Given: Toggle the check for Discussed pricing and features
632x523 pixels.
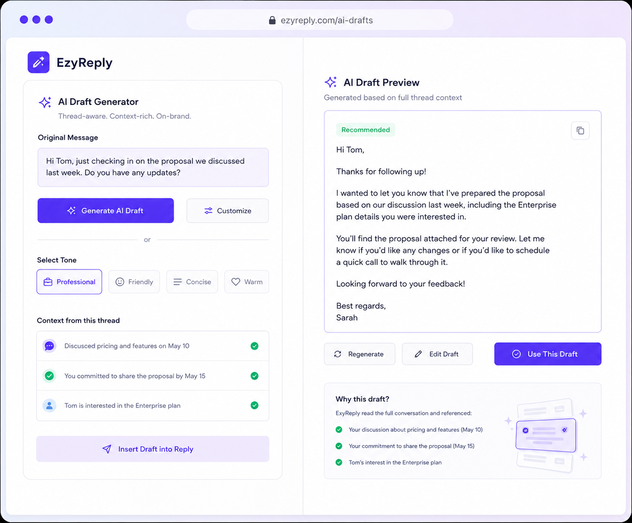Looking at the screenshot, I should point(254,346).
